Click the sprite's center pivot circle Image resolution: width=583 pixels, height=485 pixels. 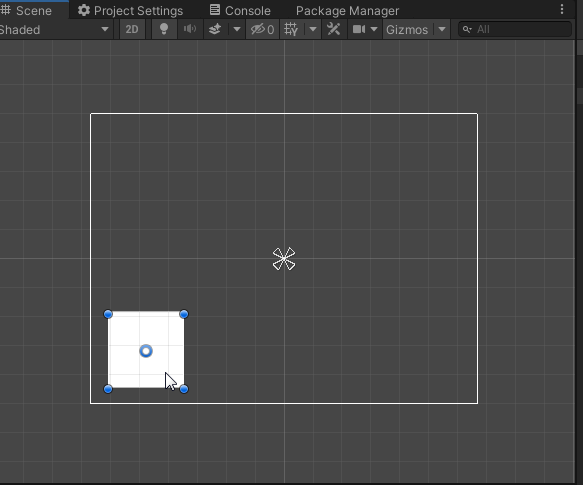(146, 351)
